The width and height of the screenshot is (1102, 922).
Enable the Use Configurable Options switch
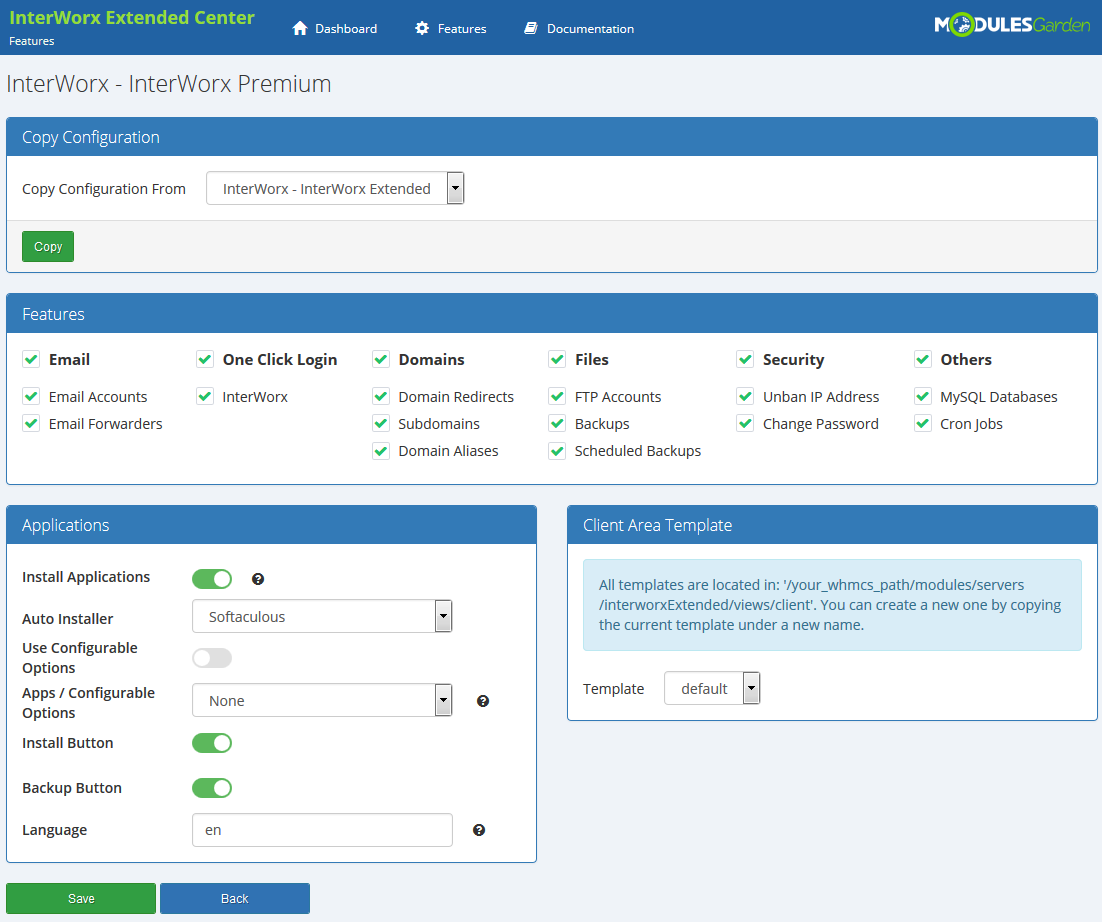(212, 658)
